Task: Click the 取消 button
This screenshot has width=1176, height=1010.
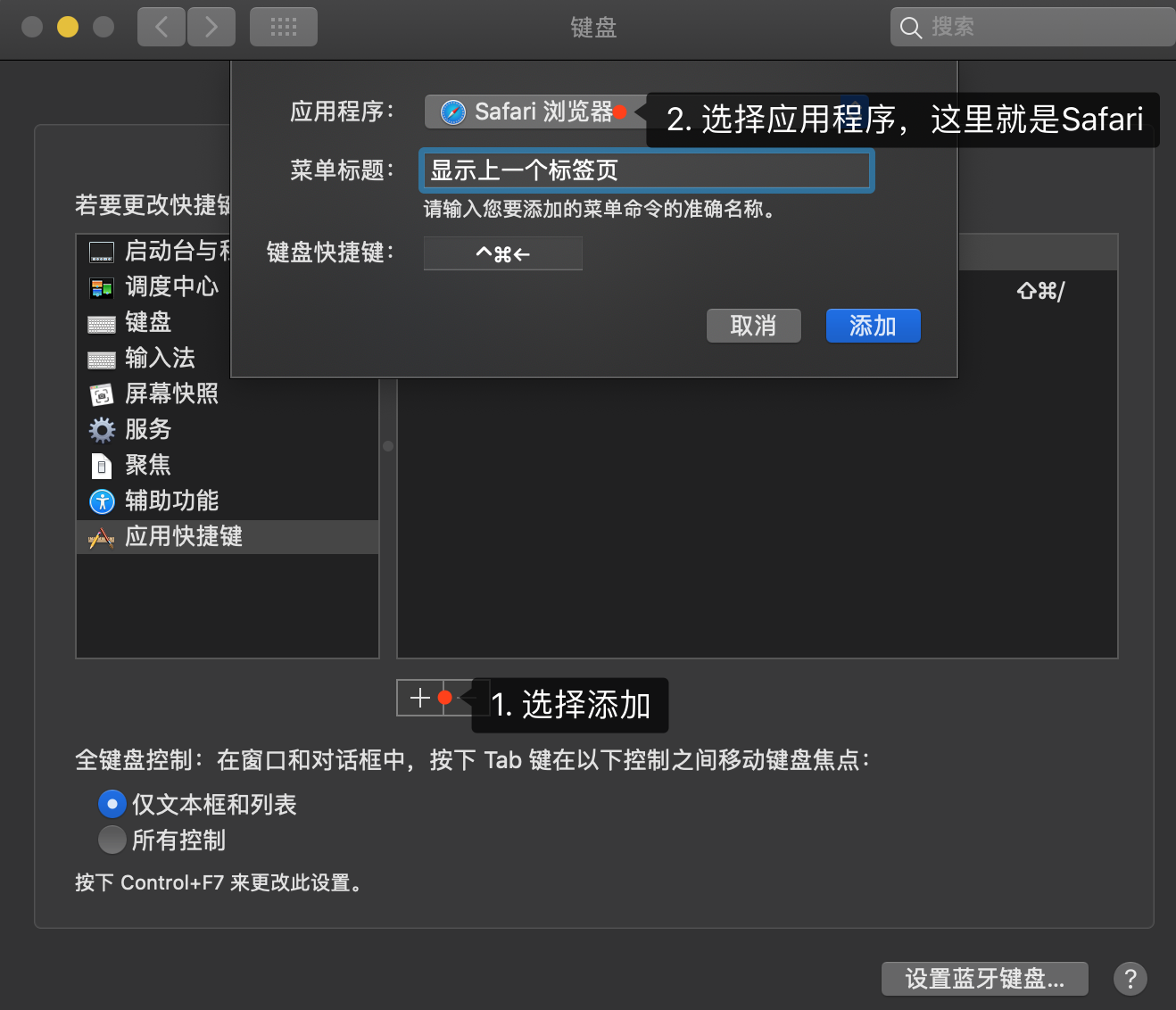Action: pos(754,326)
